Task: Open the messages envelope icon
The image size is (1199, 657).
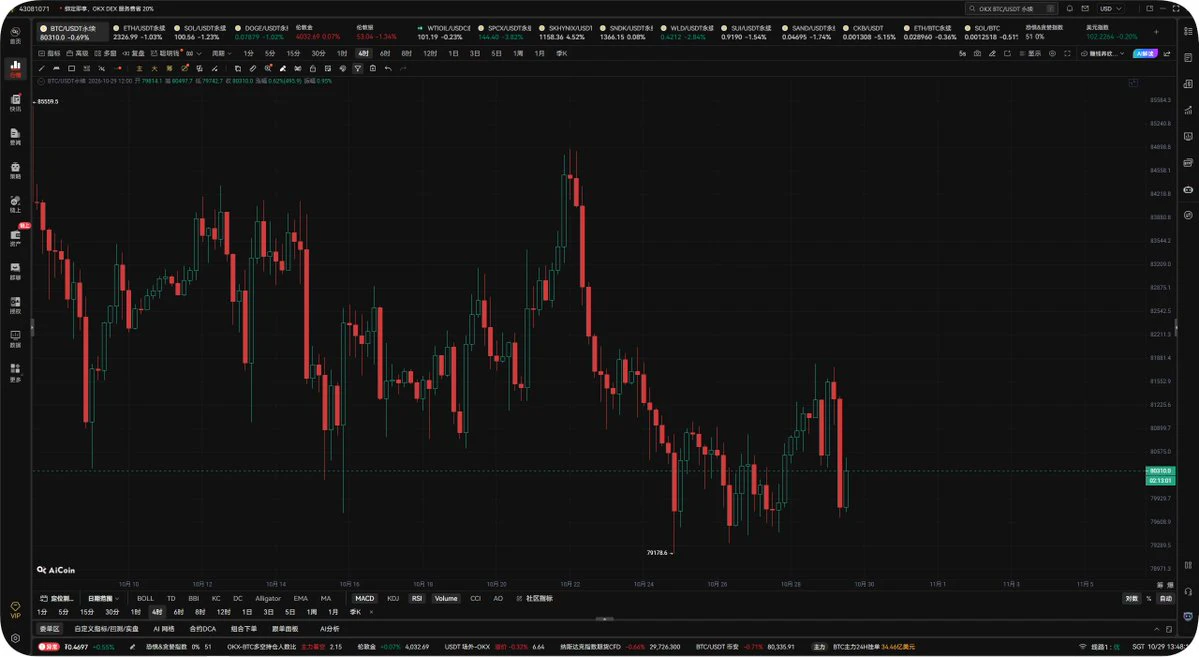Action: (1085, 8)
